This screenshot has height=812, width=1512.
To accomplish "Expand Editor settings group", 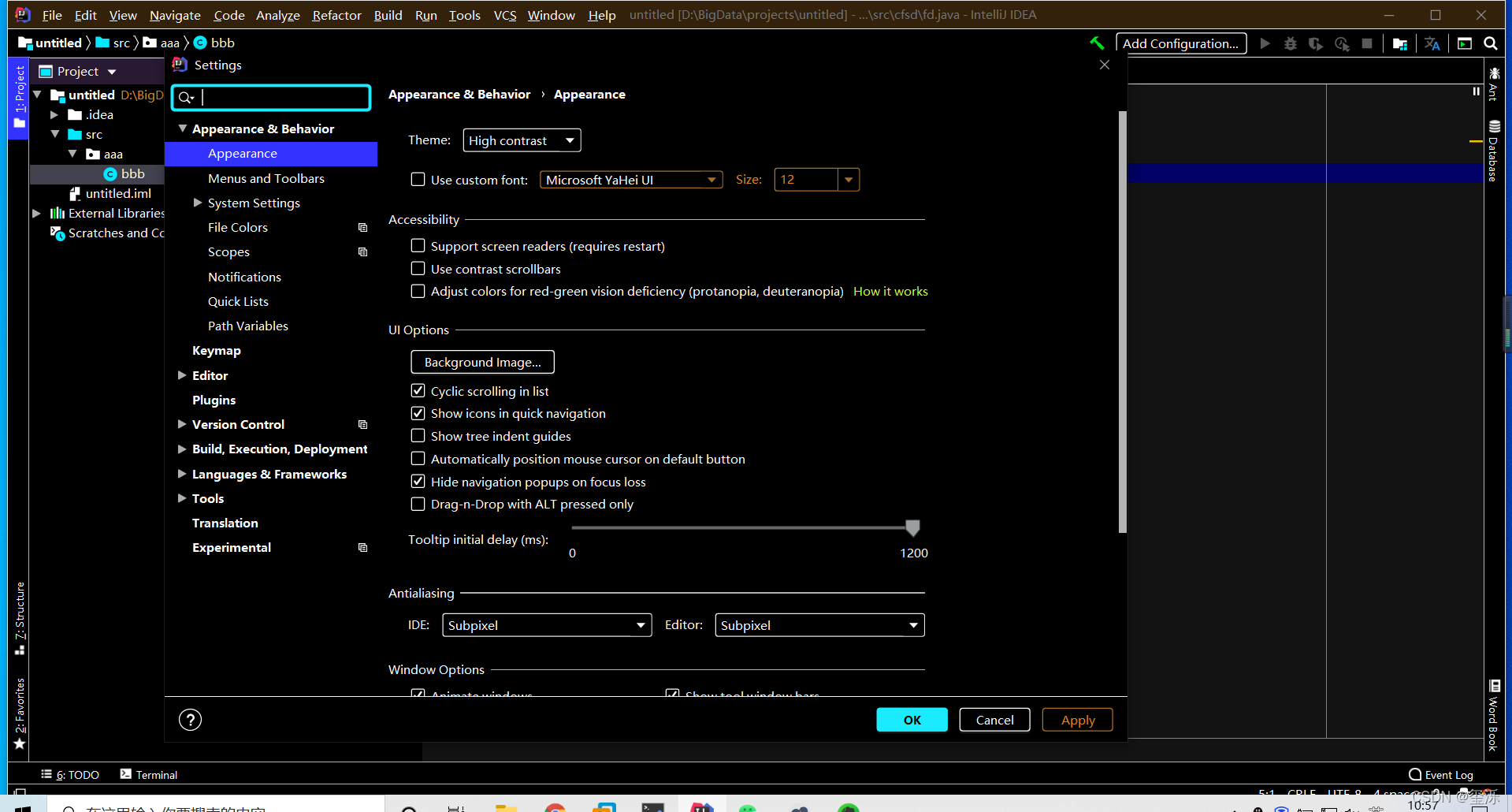I will (182, 376).
